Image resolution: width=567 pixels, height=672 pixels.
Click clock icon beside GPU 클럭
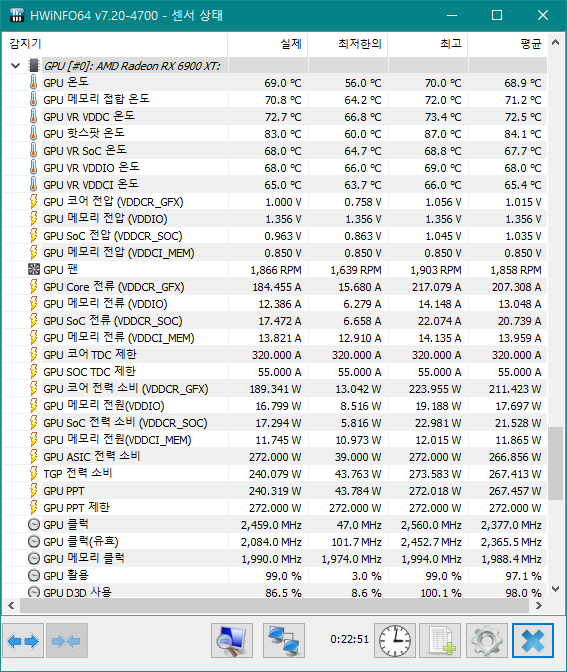tap(33, 525)
